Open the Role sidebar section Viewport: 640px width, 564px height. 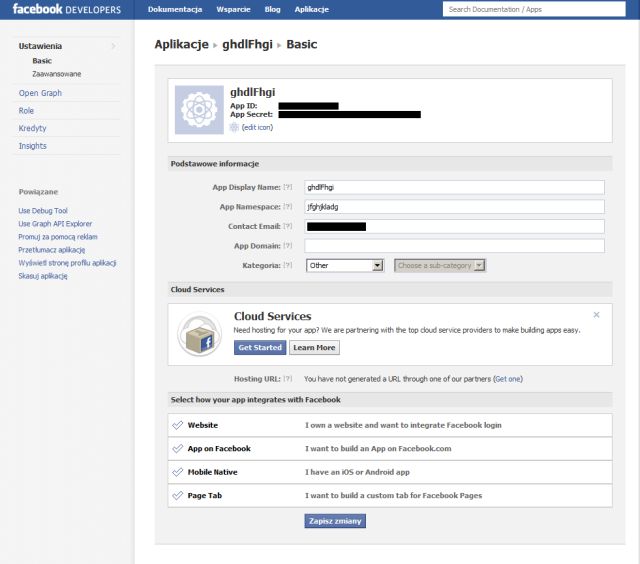pyautogui.click(x=26, y=111)
